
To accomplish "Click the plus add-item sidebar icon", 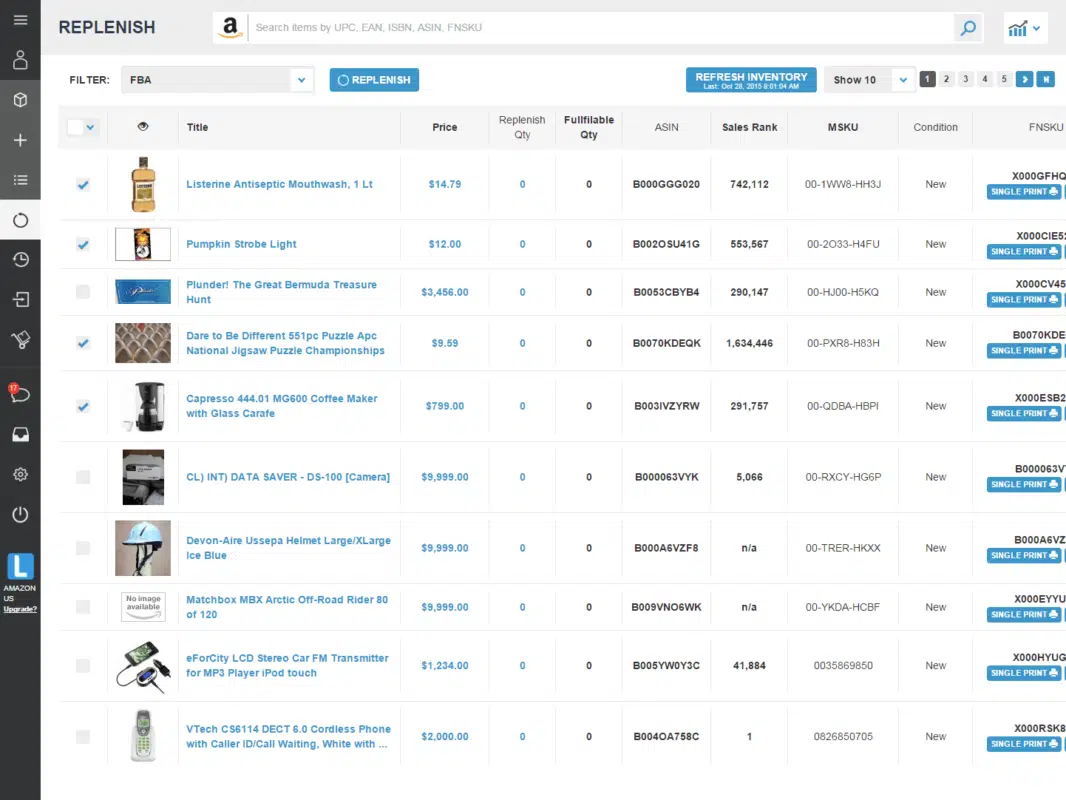I will coord(20,140).
